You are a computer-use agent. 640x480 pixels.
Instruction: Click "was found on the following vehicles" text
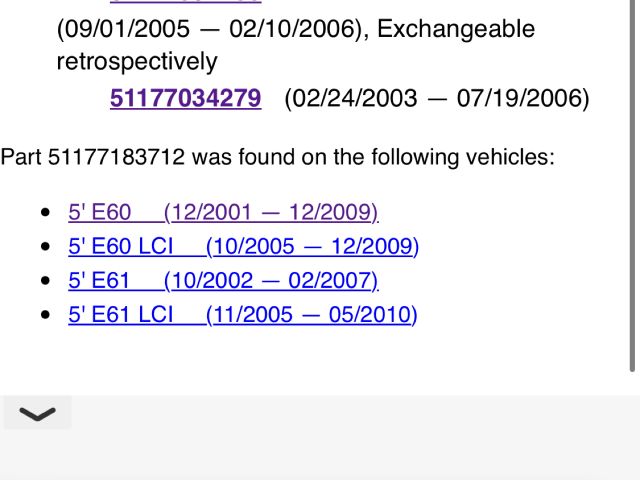coord(373,157)
